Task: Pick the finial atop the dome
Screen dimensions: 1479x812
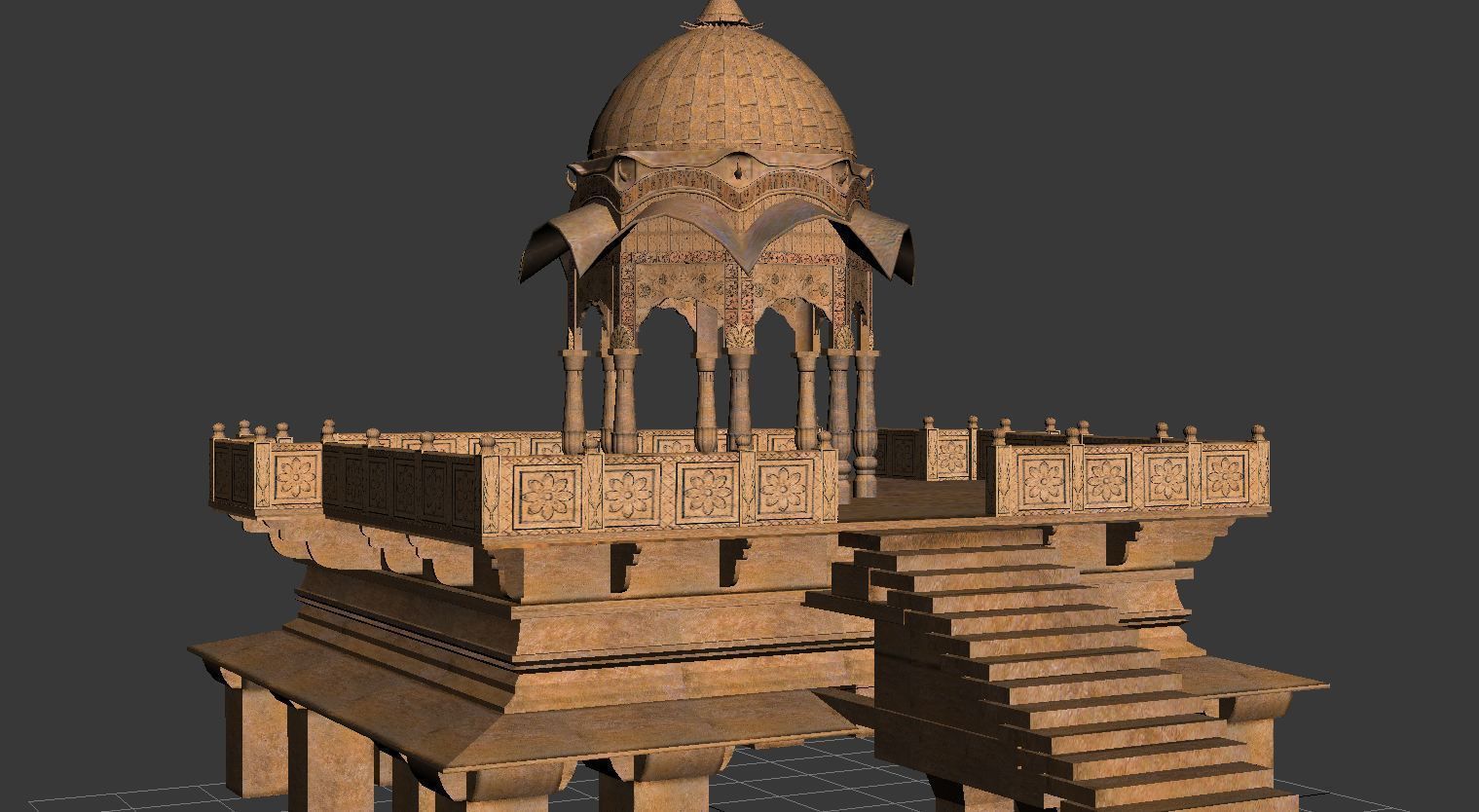Action: point(725,13)
